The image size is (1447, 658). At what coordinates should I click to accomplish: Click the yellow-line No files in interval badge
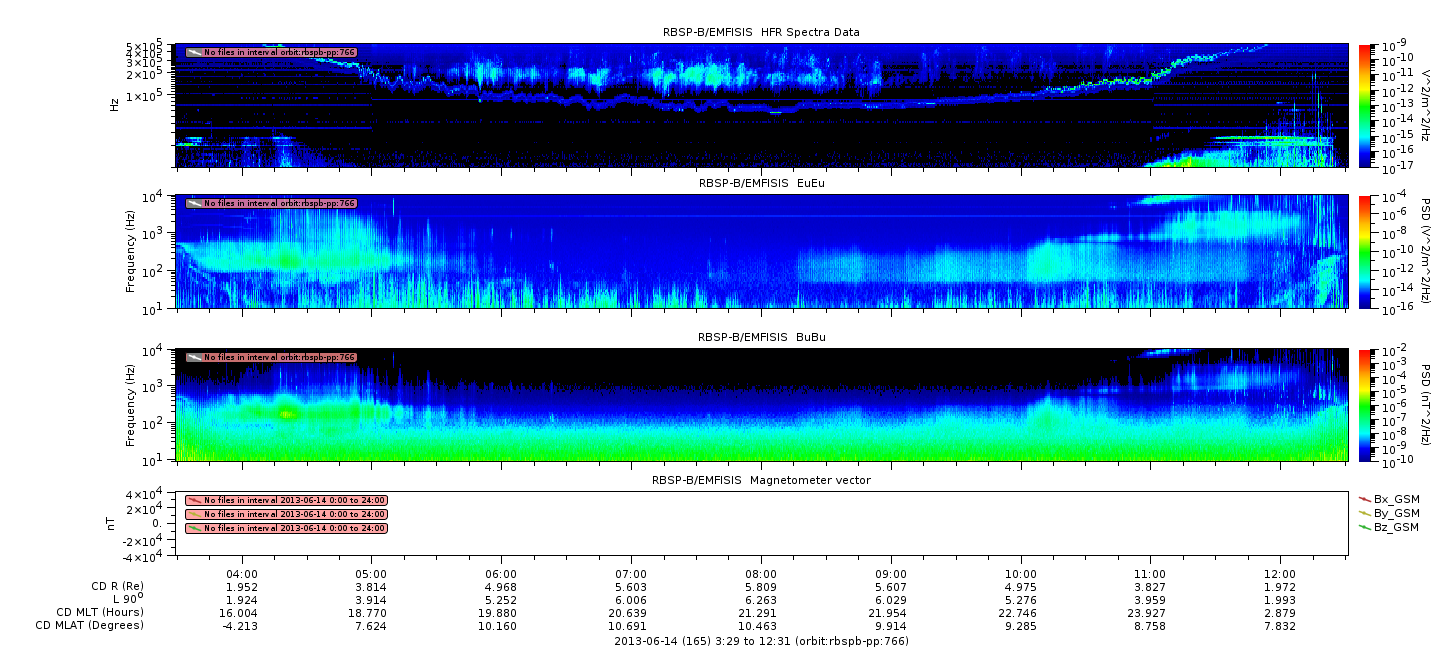(x=286, y=514)
